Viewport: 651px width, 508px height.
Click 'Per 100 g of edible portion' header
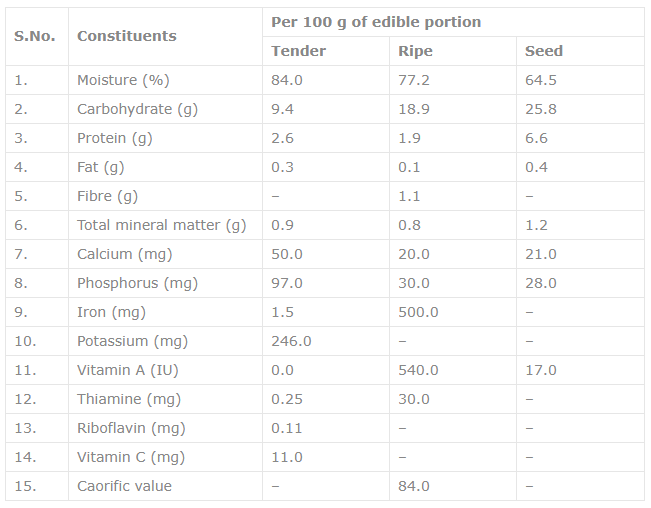pos(376,22)
